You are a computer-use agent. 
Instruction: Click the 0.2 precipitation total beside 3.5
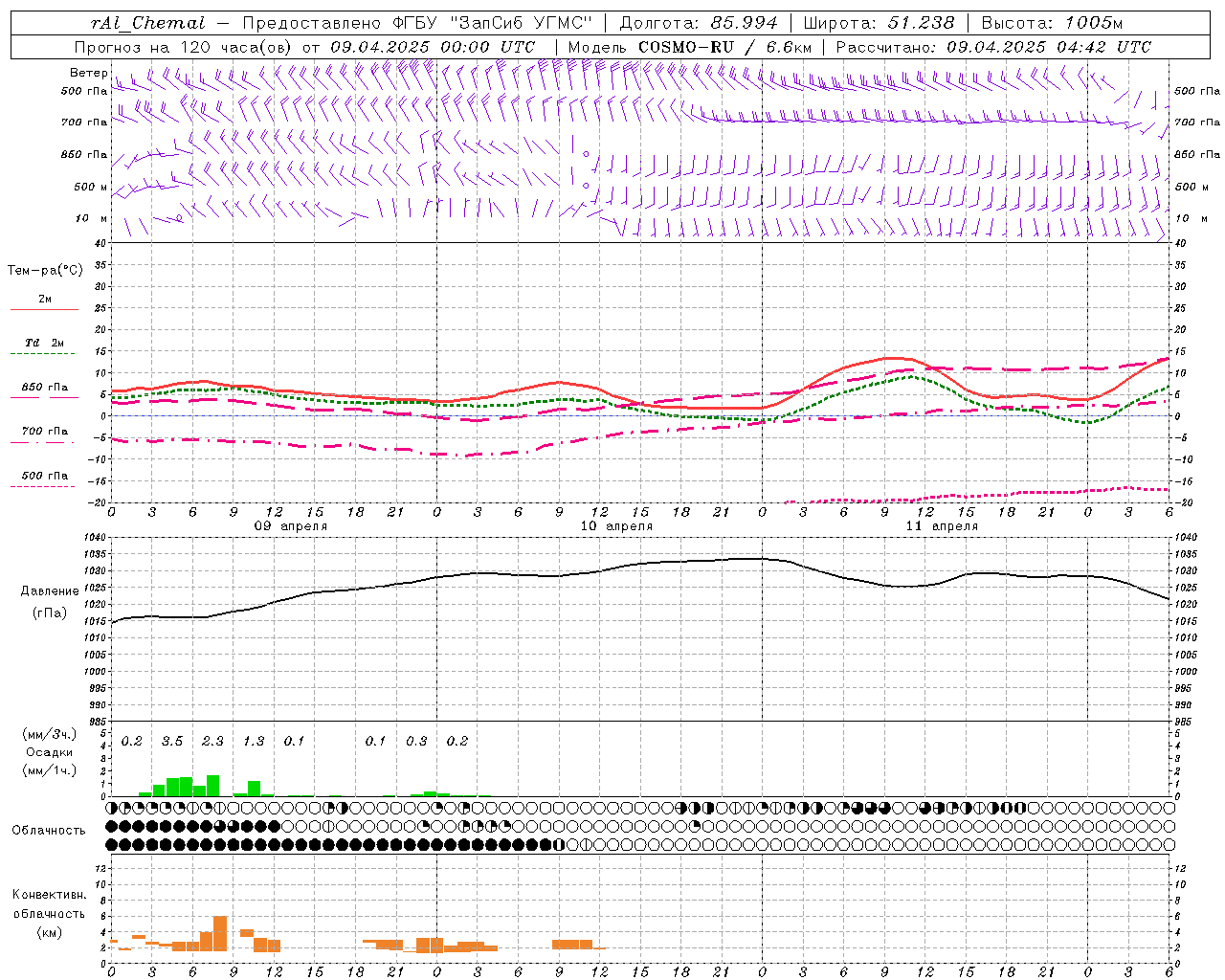click(131, 742)
